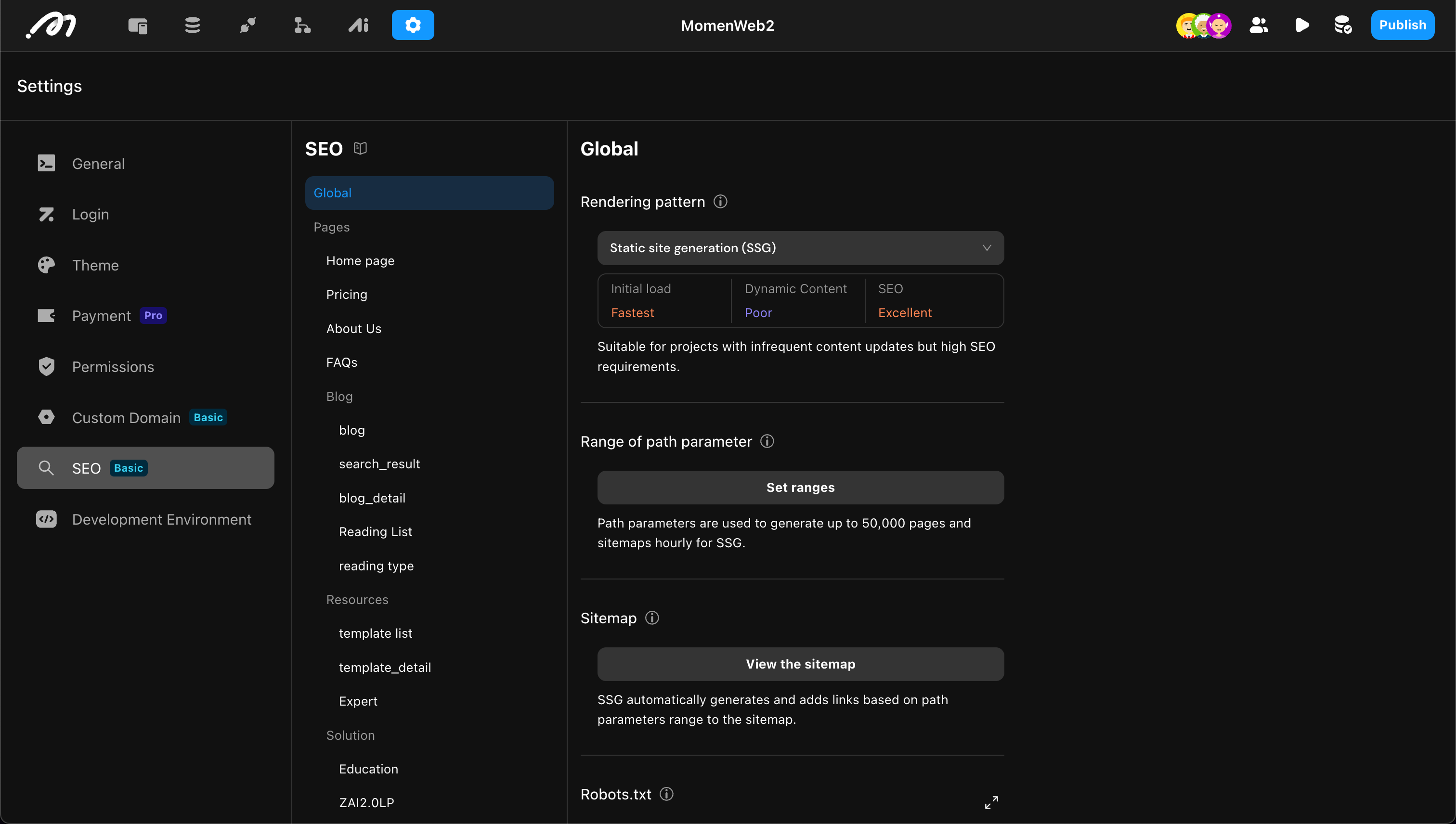The height and width of the screenshot is (824, 1456).
Task: Click the Permissions shield icon
Action: 46,367
